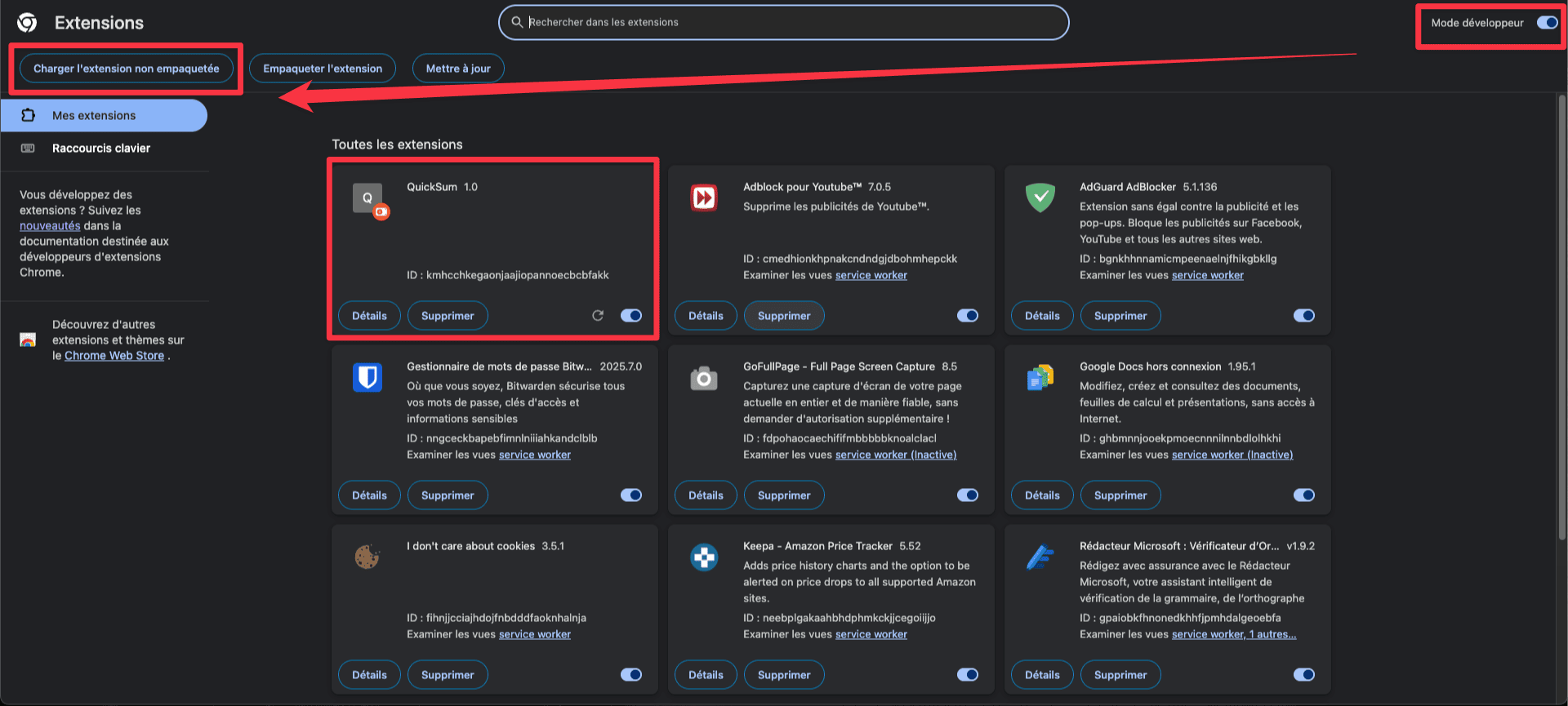Click the search magnifier icon
The height and width of the screenshot is (706, 1568).
517,22
